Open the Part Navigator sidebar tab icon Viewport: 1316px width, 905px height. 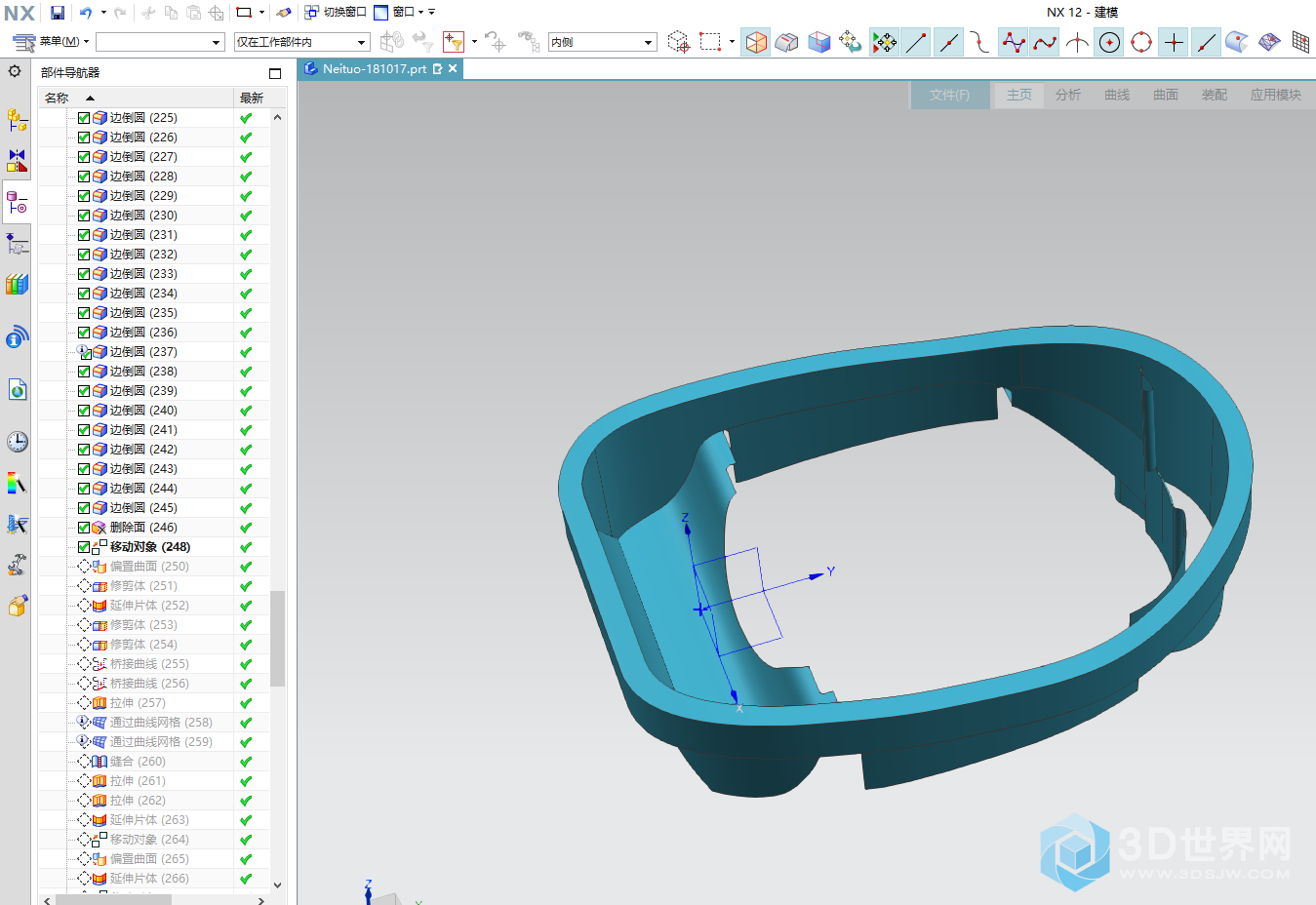pyautogui.click(x=17, y=203)
